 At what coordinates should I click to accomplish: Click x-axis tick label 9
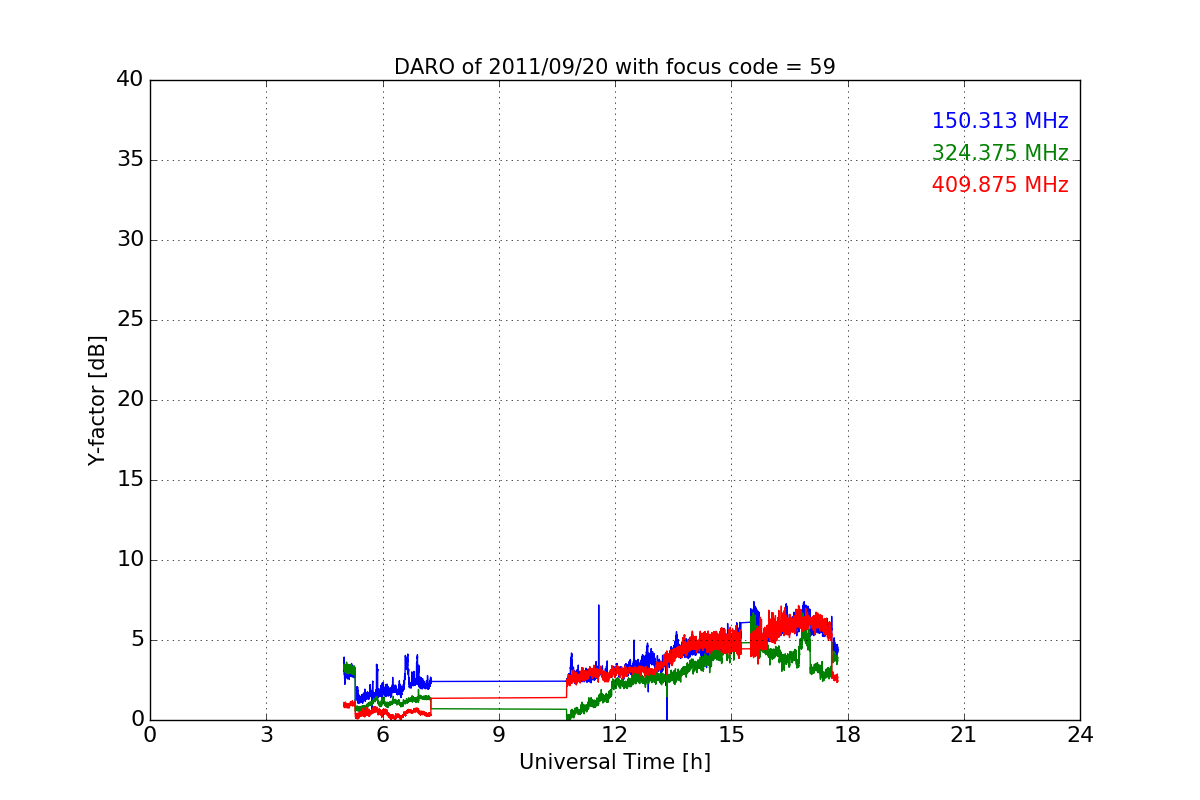click(x=499, y=734)
